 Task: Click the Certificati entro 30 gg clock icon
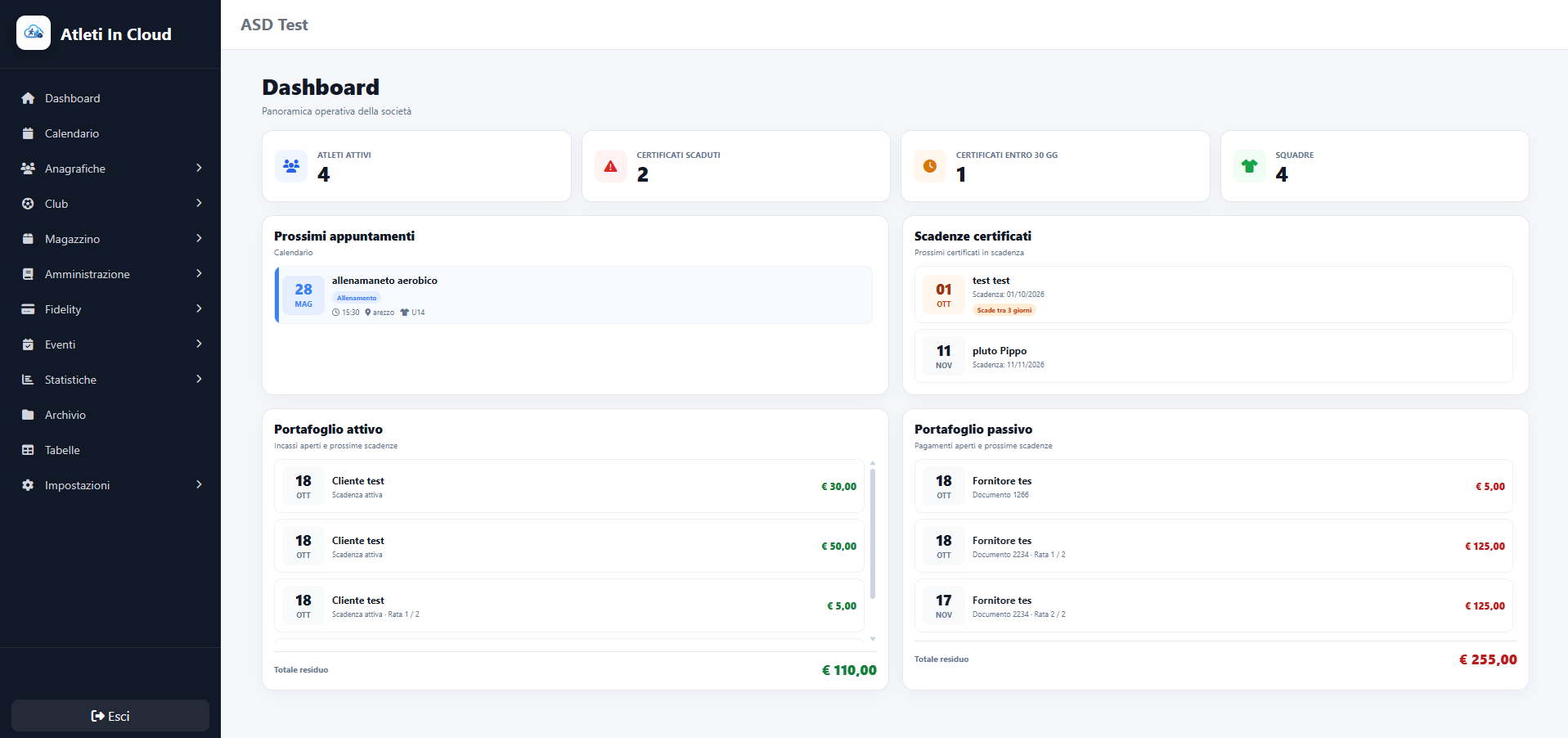[x=930, y=166]
